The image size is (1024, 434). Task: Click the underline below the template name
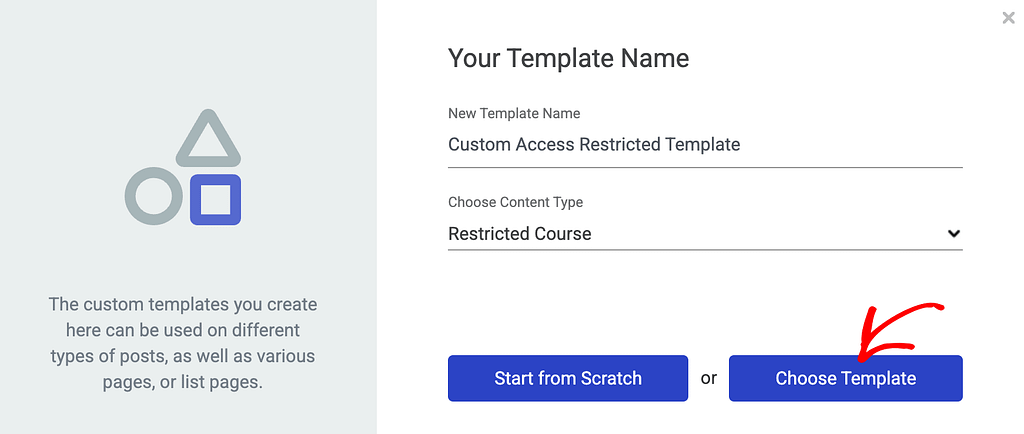[705, 167]
